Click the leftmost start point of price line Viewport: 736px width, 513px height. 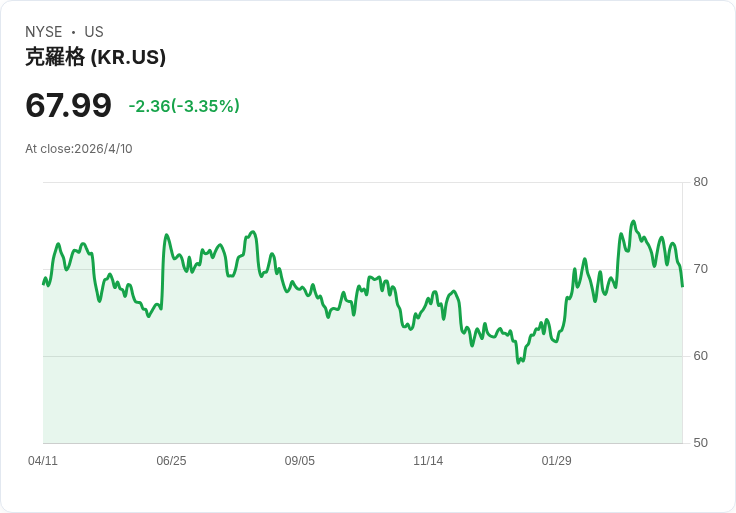(43, 284)
